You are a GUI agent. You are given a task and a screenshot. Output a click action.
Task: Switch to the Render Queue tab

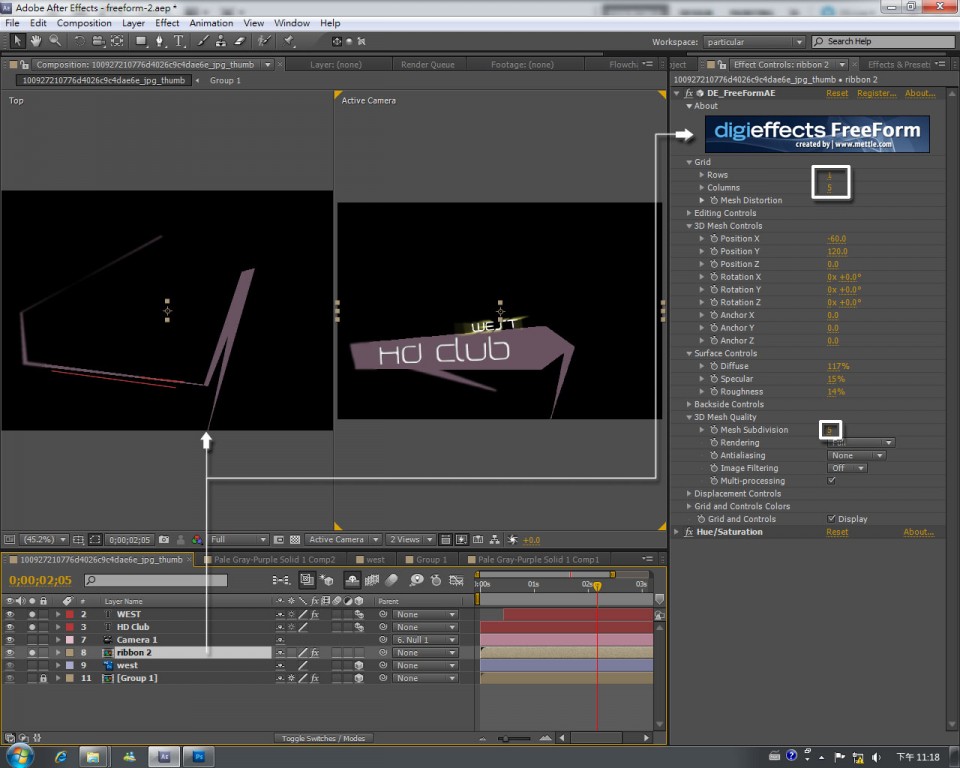[427, 65]
